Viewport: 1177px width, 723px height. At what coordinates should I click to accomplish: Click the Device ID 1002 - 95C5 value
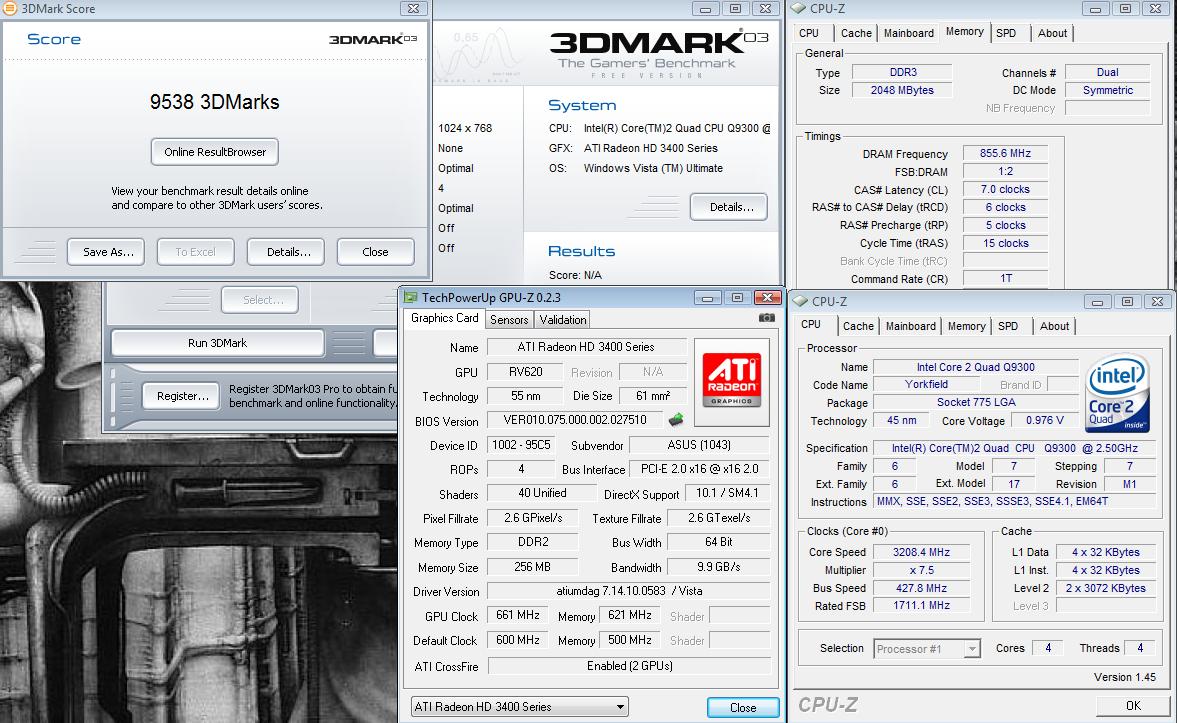click(521, 444)
